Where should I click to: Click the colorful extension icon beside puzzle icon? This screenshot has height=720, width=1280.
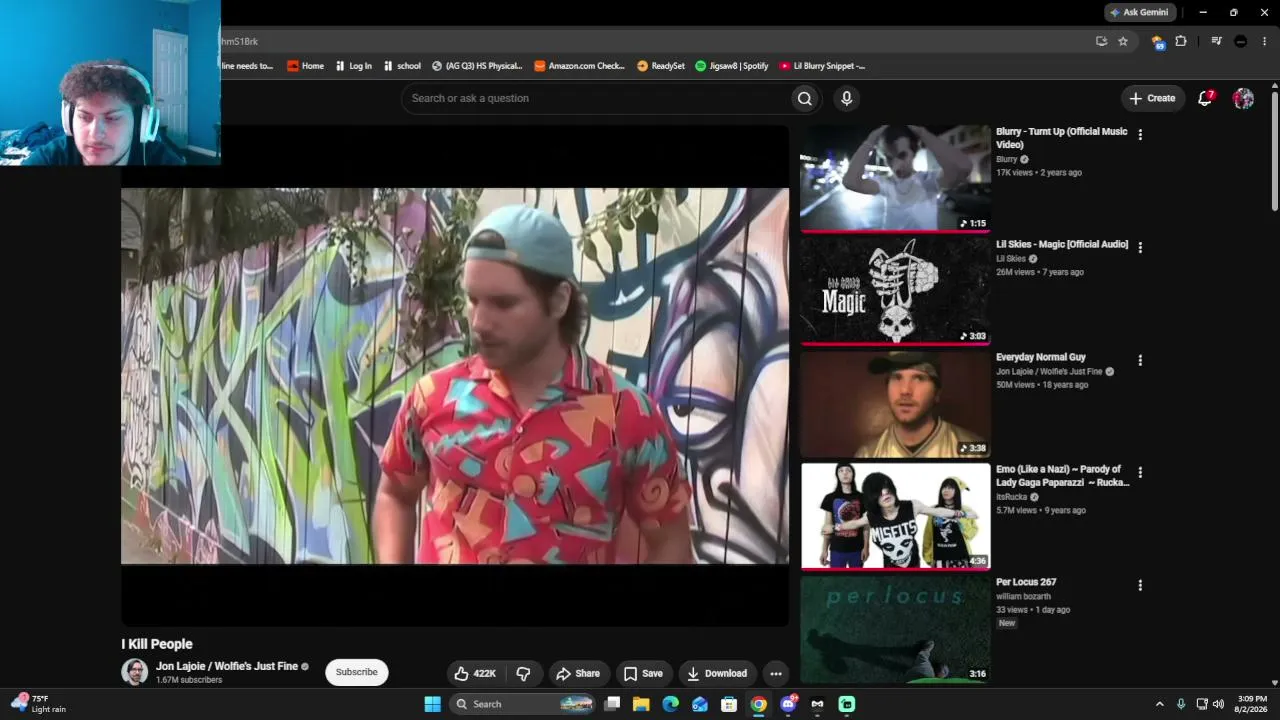pos(1158,41)
